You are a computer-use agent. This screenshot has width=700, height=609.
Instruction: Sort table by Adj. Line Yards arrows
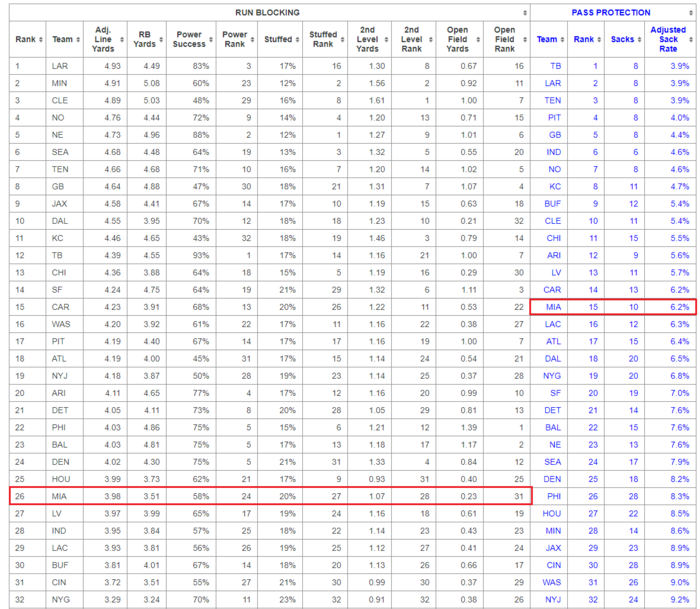click(x=122, y=39)
